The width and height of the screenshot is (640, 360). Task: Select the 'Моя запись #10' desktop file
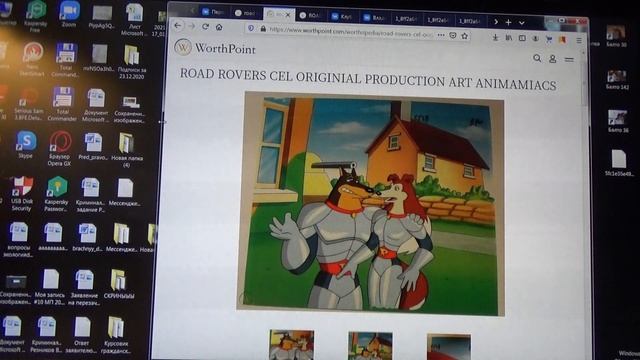coord(50,287)
